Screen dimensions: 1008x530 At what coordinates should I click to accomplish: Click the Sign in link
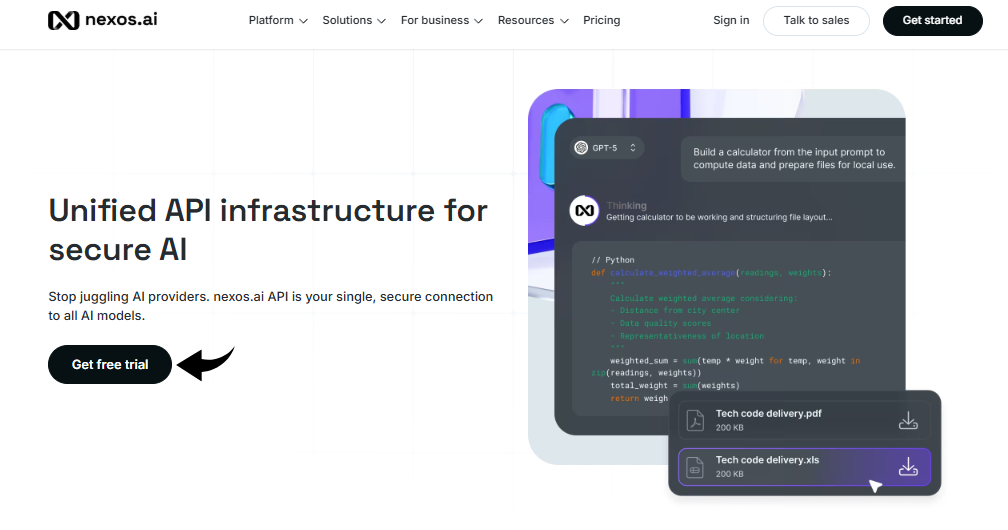point(731,21)
